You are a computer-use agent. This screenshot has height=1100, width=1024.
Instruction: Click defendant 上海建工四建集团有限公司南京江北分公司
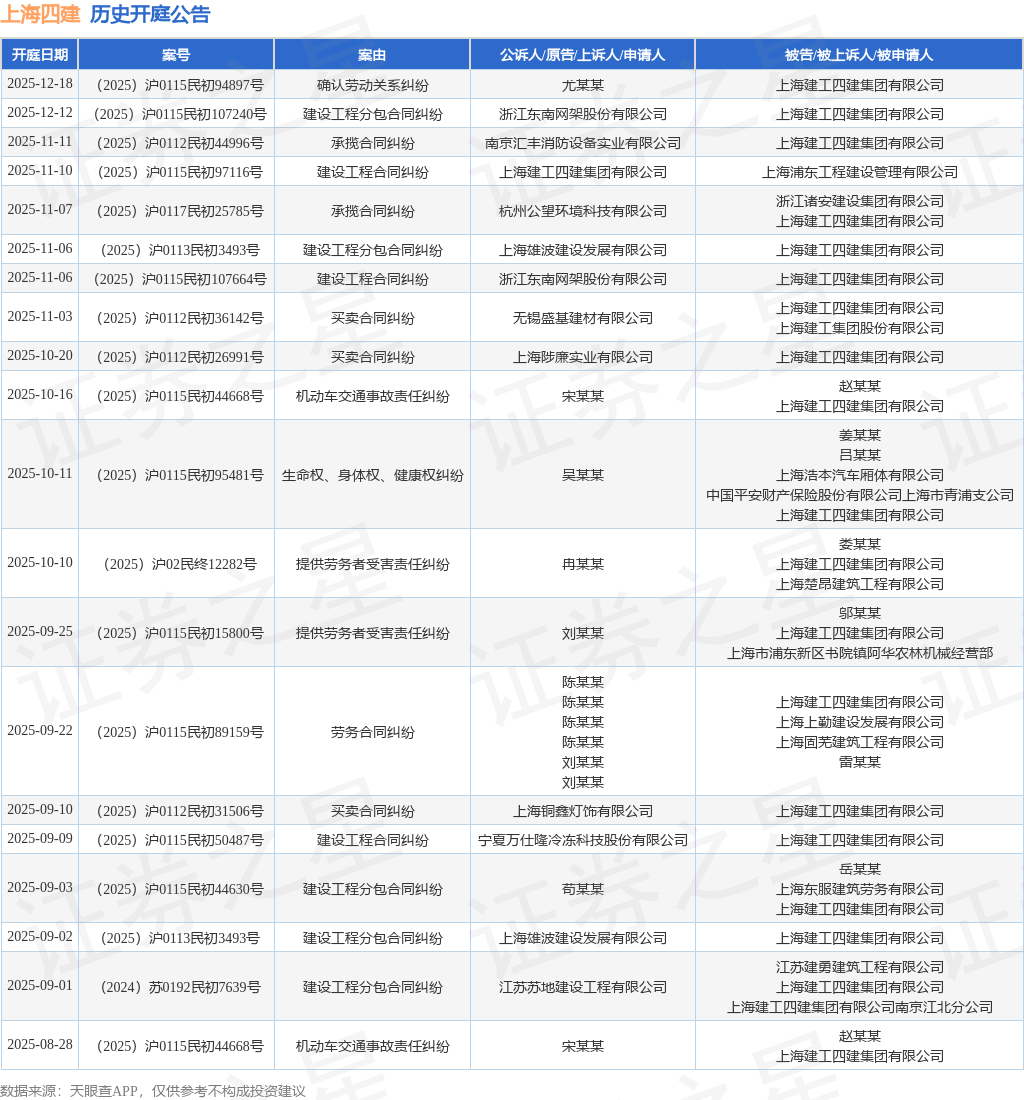(860, 1007)
